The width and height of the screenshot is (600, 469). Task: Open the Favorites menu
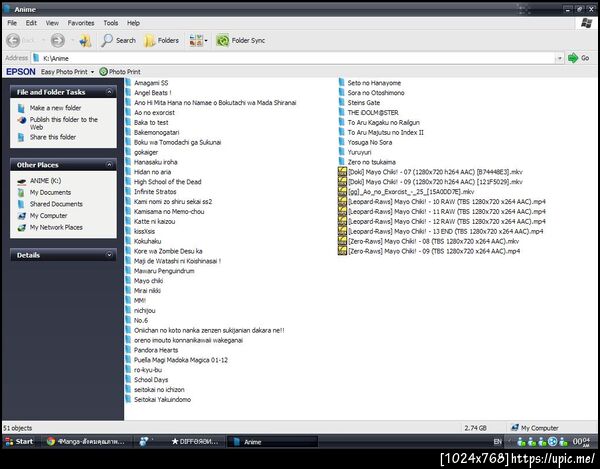pos(81,23)
